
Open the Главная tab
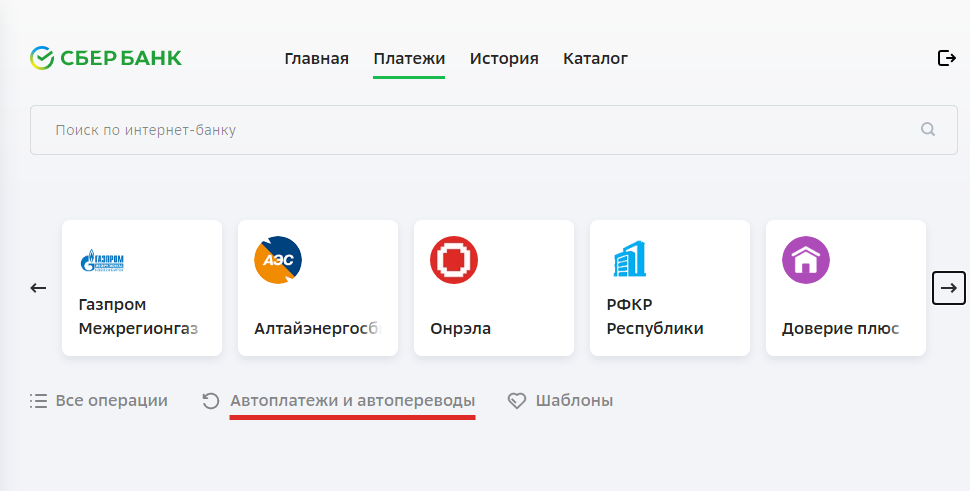coord(317,59)
